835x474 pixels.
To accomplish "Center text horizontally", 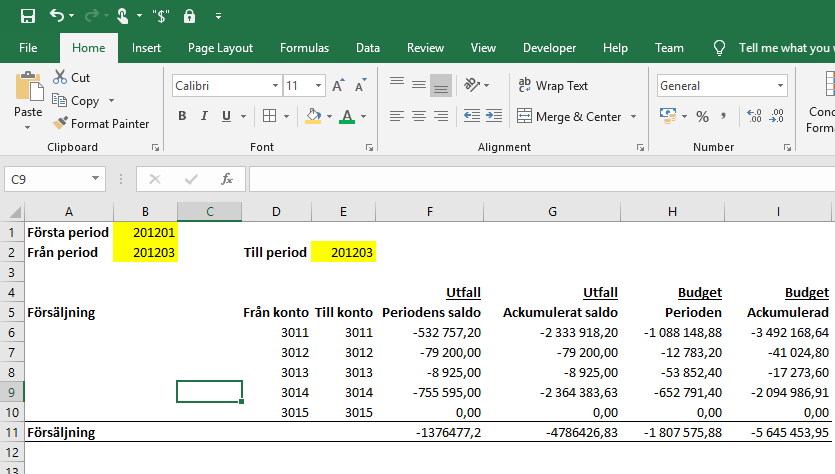I will click(x=419, y=116).
